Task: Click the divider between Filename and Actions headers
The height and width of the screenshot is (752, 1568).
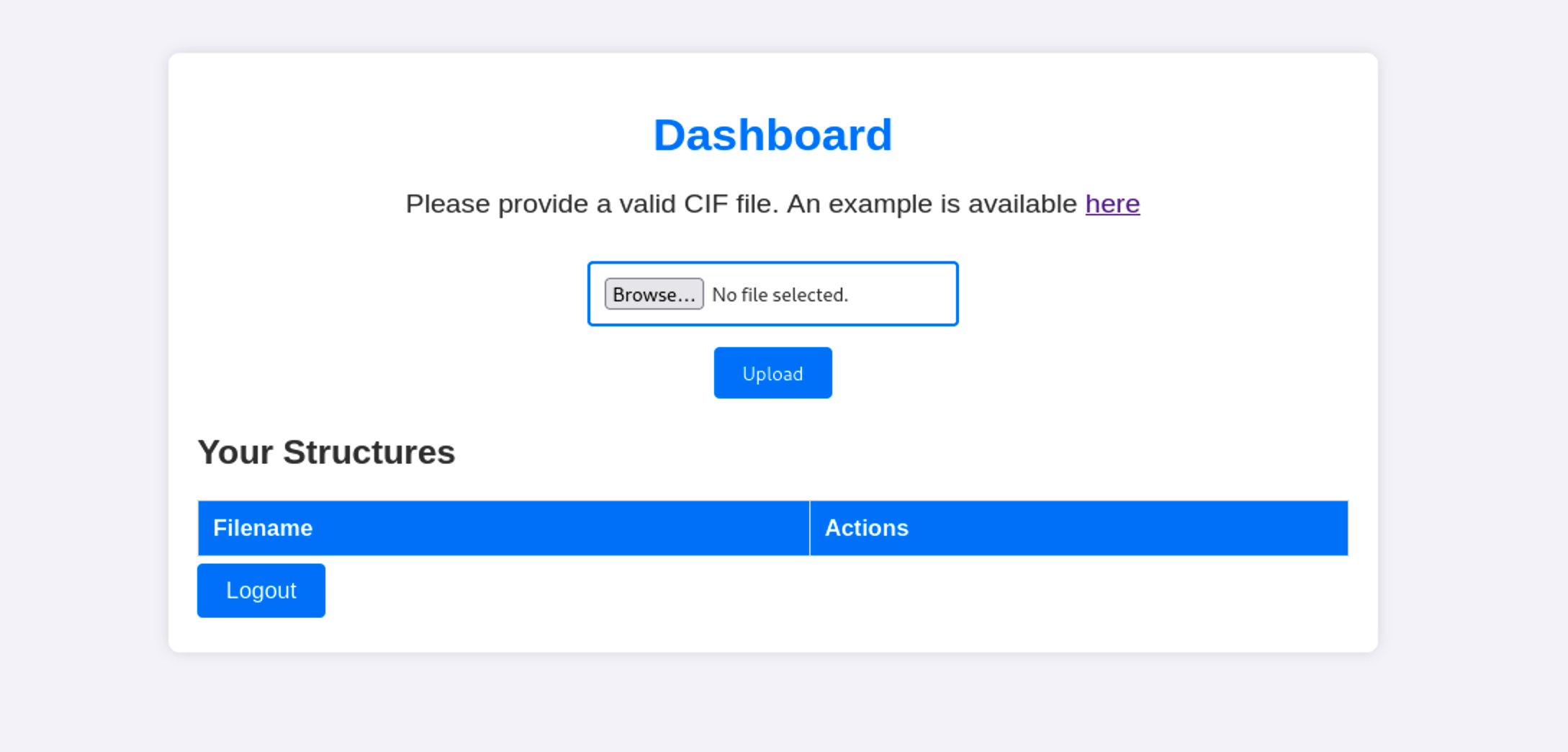Action: [810, 528]
